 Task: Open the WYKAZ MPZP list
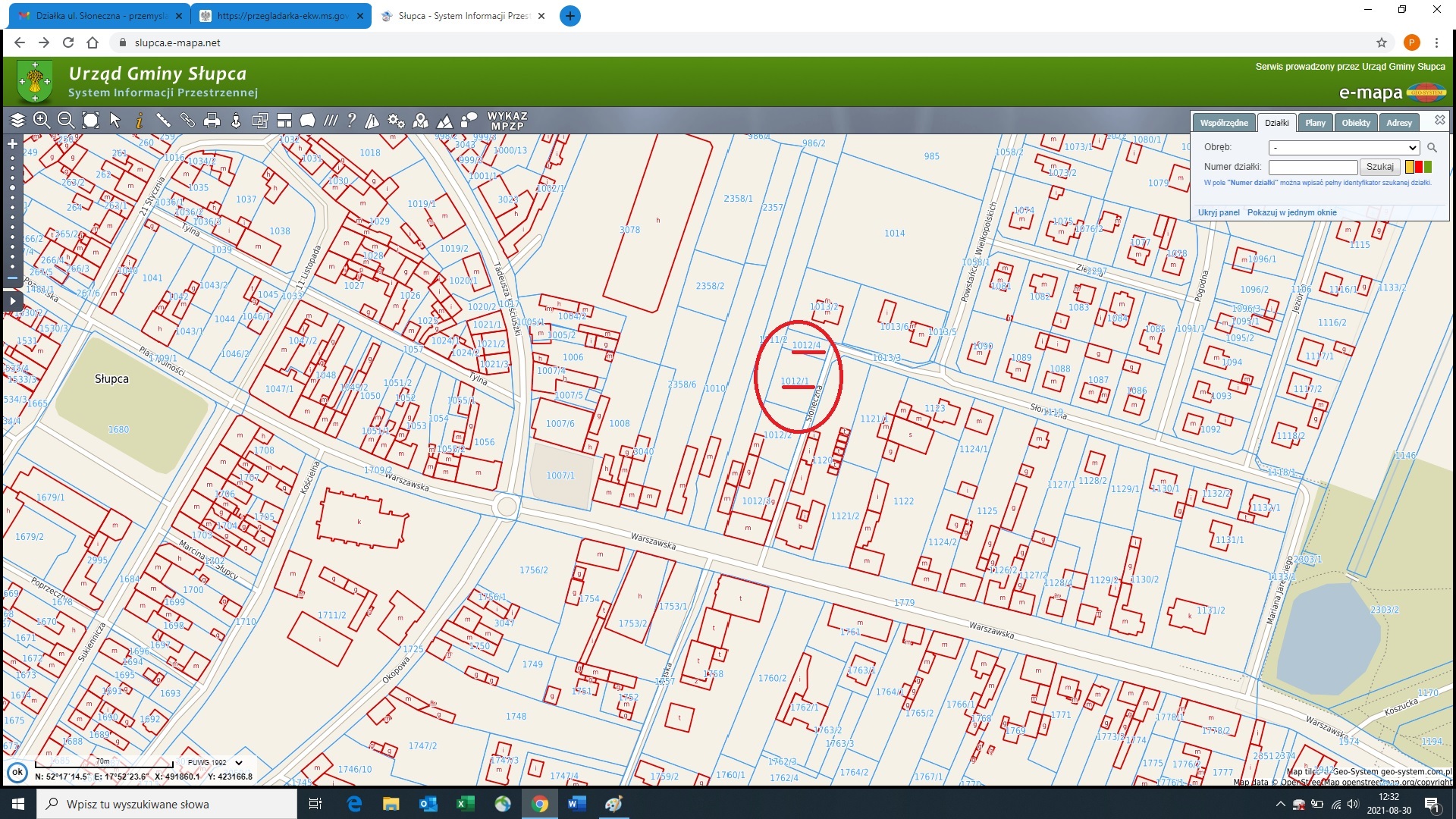(x=507, y=121)
